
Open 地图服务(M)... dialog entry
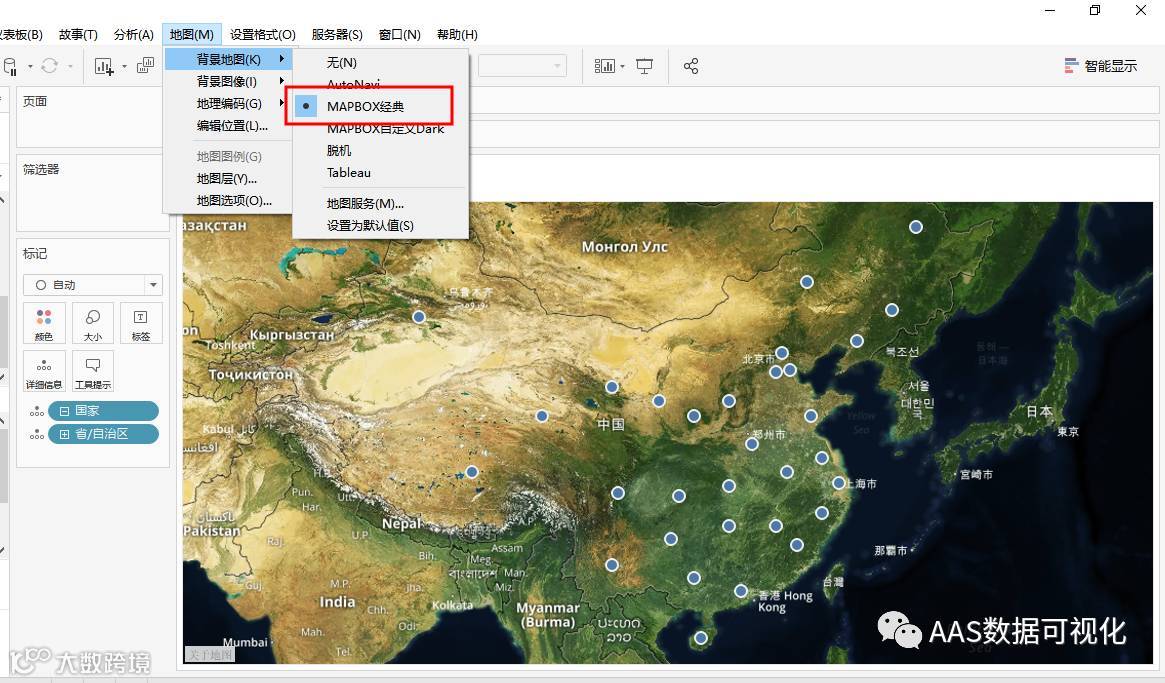coord(380,203)
